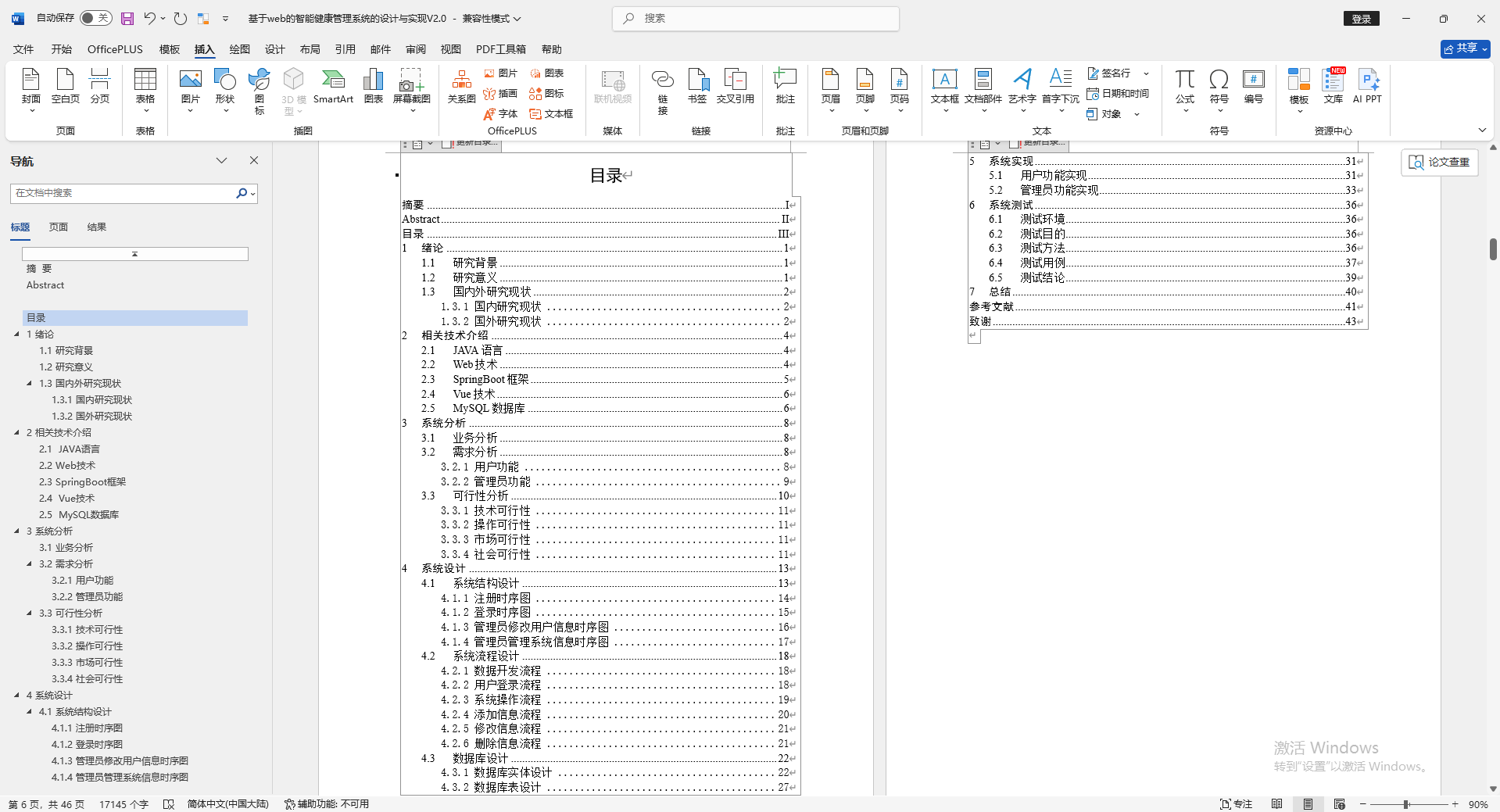Image resolution: width=1500 pixels, height=812 pixels.
Task: Toggle the 自动保存 autosave switch
Action: tap(95, 17)
